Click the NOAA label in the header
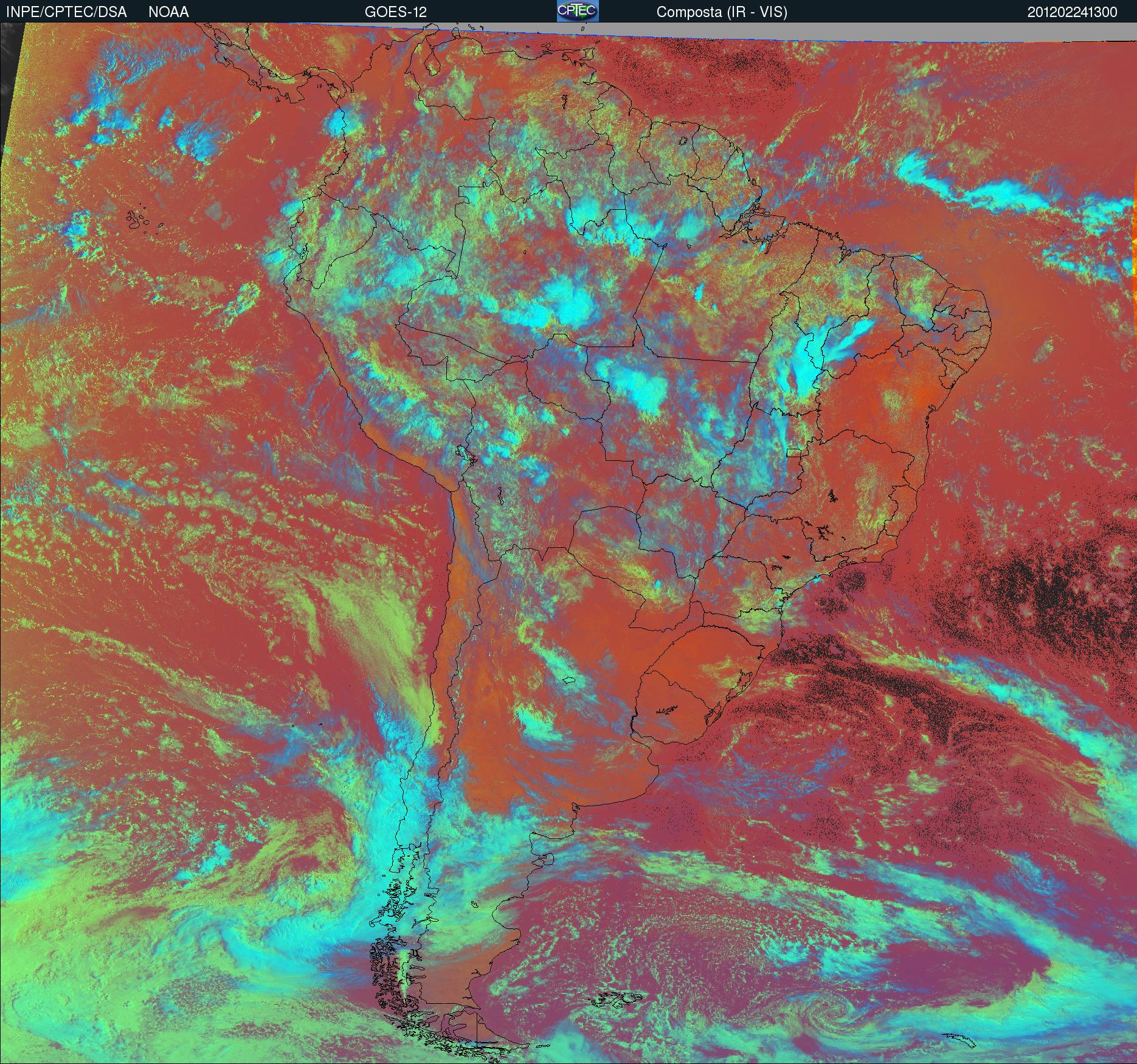 point(168,12)
